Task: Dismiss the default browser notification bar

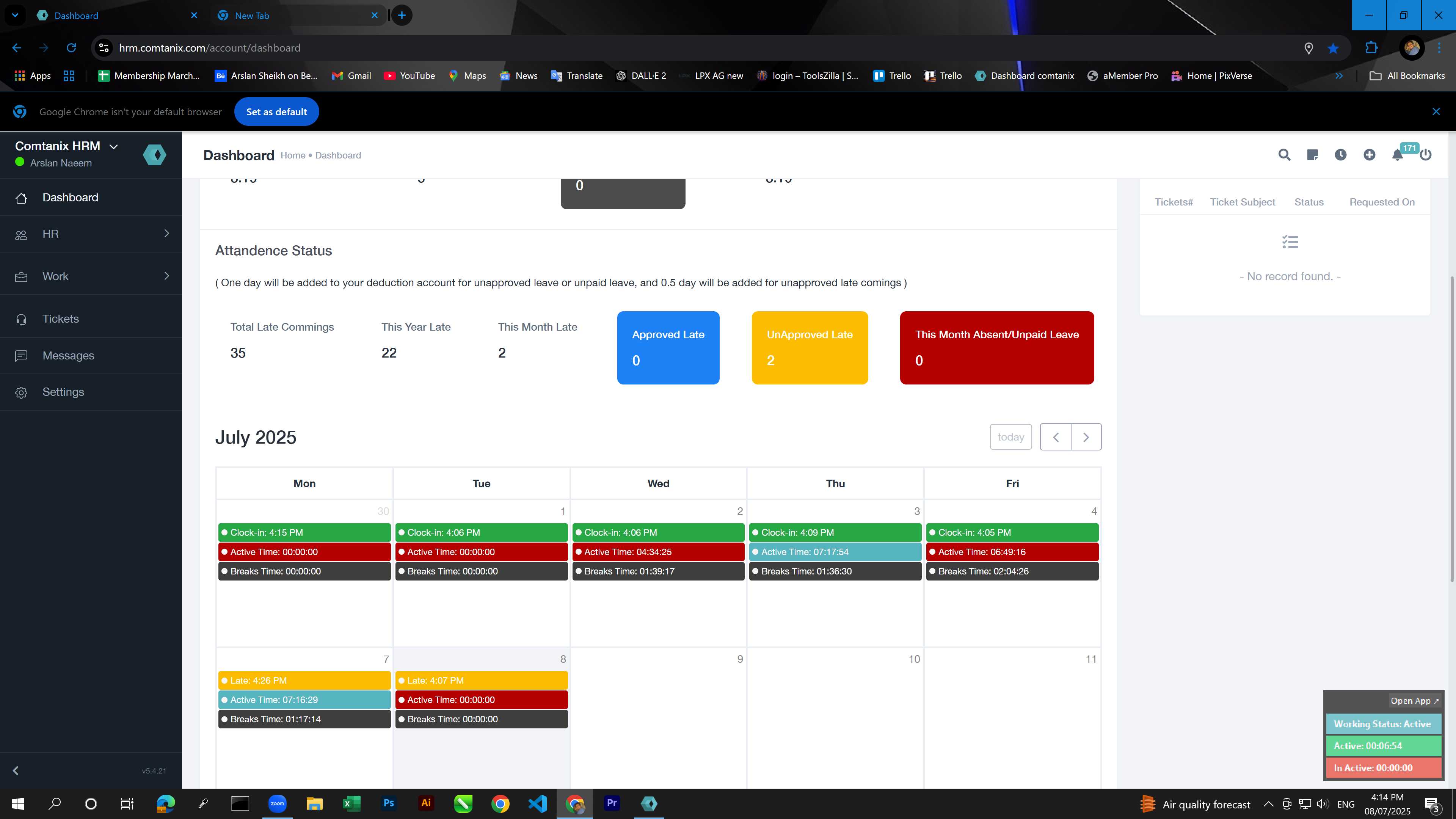Action: click(x=1436, y=112)
